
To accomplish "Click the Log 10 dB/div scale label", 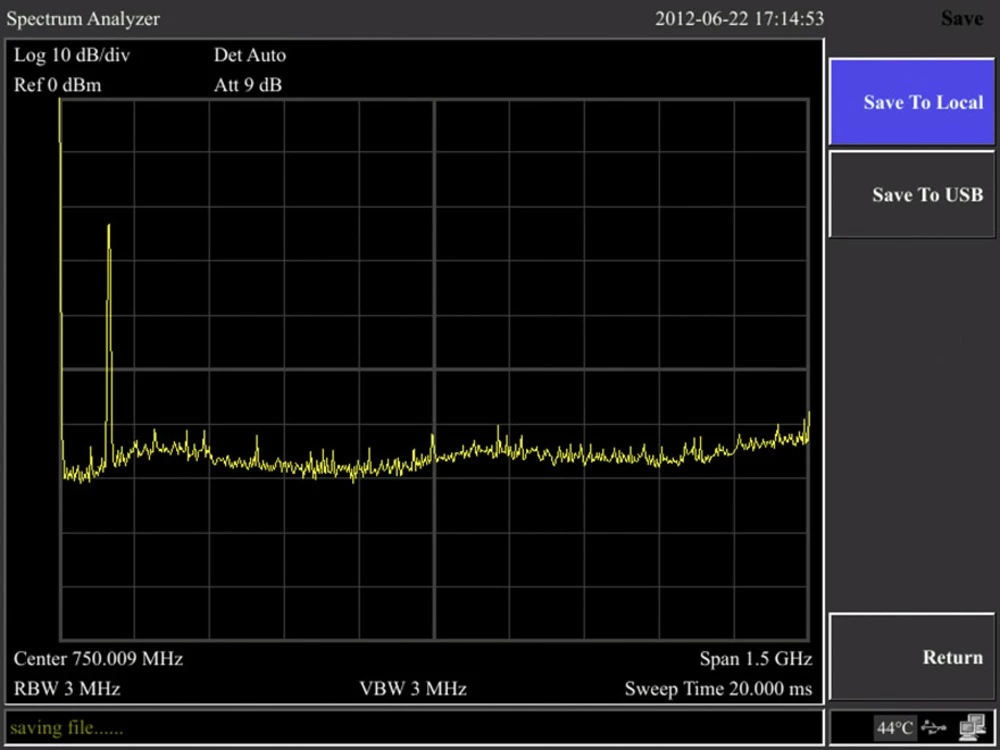I will [x=72, y=55].
